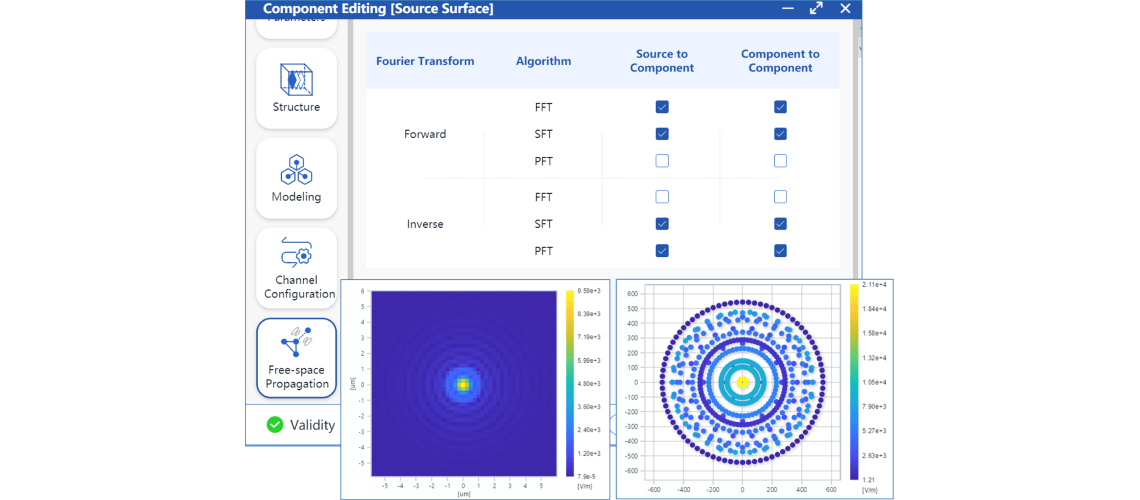1140x500 pixels.
Task: Close the Component Editing dialog
Action: click(x=845, y=9)
